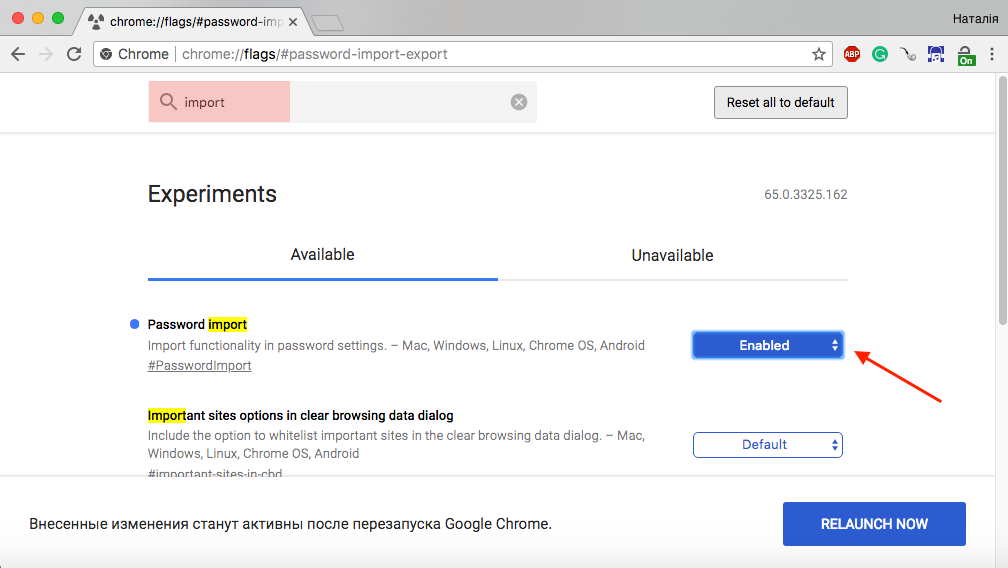The height and width of the screenshot is (568, 1008).
Task: Select the Available tab
Action: (322, 255)
